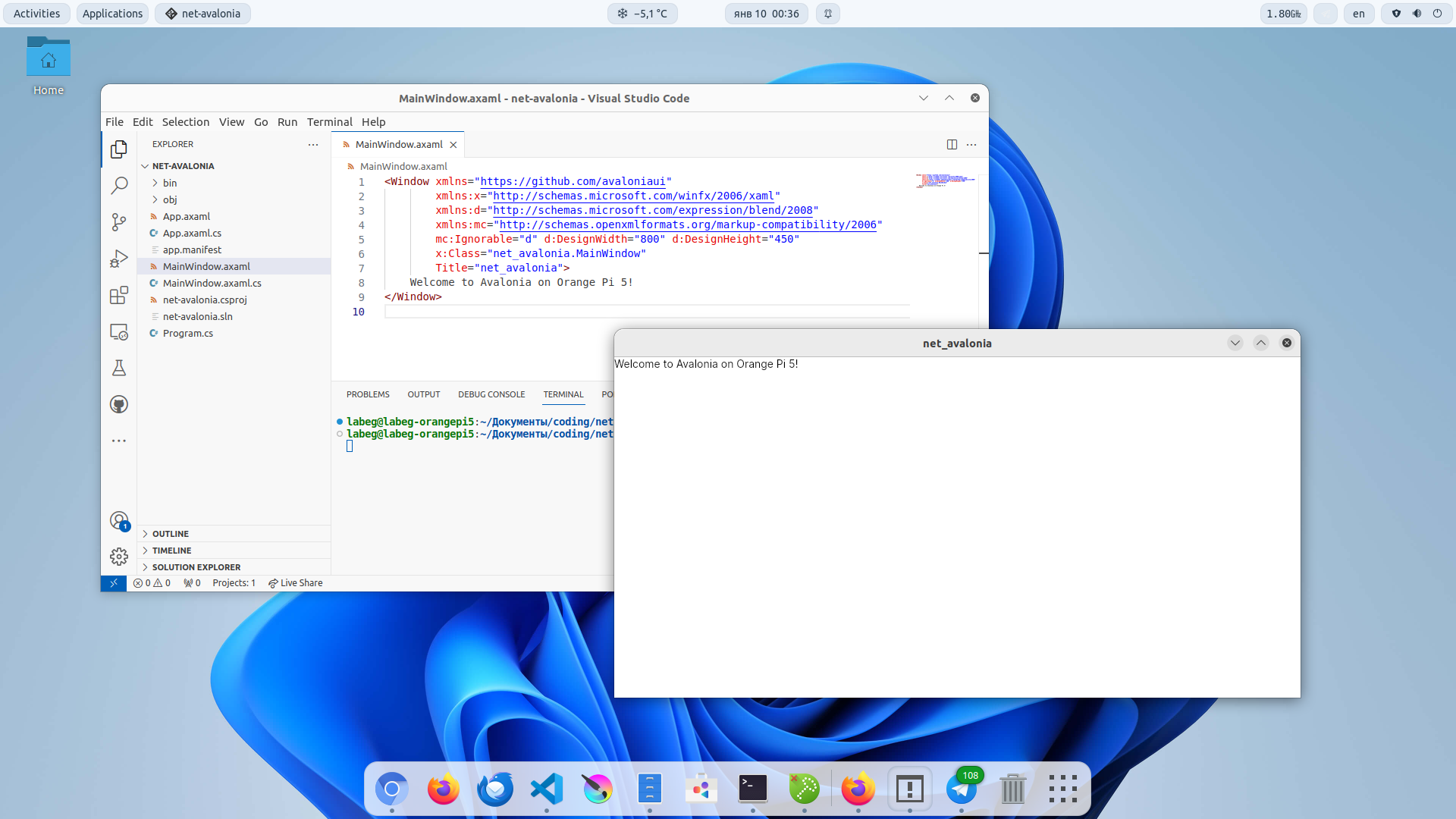Open the Help menu

coord(374,122)
